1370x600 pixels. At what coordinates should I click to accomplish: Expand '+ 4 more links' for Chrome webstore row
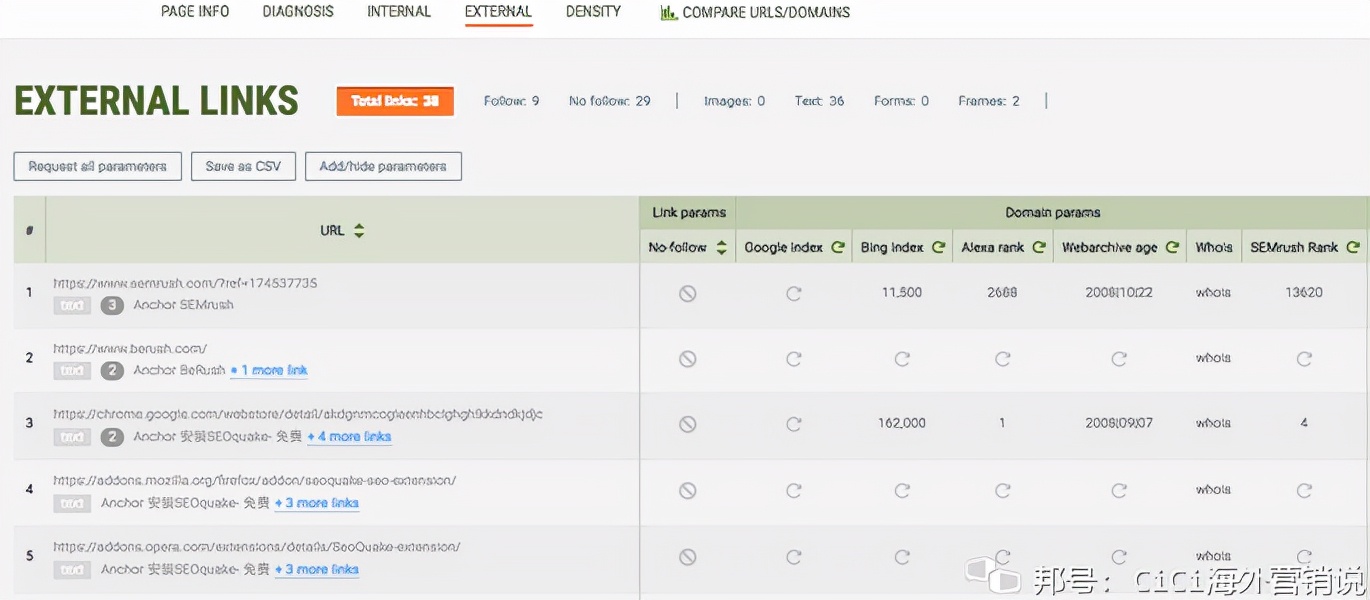click(x=349, y=437)
